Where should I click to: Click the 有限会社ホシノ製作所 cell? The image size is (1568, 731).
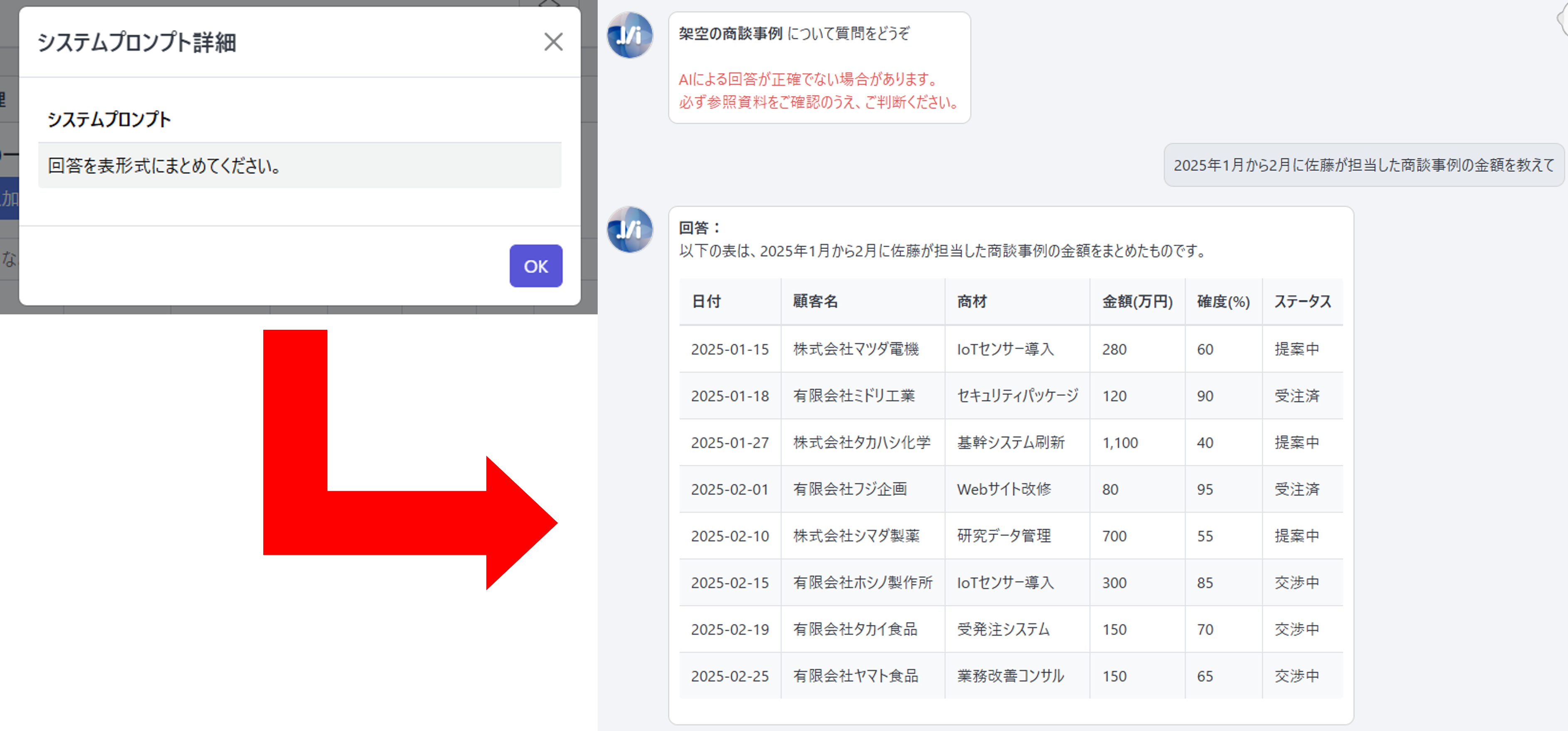click(x=862, y=583)
